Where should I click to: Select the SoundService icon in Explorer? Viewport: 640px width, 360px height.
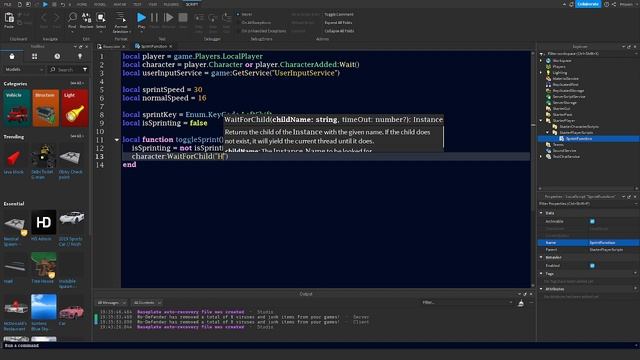pyautogui.click(x=549, y=151)
